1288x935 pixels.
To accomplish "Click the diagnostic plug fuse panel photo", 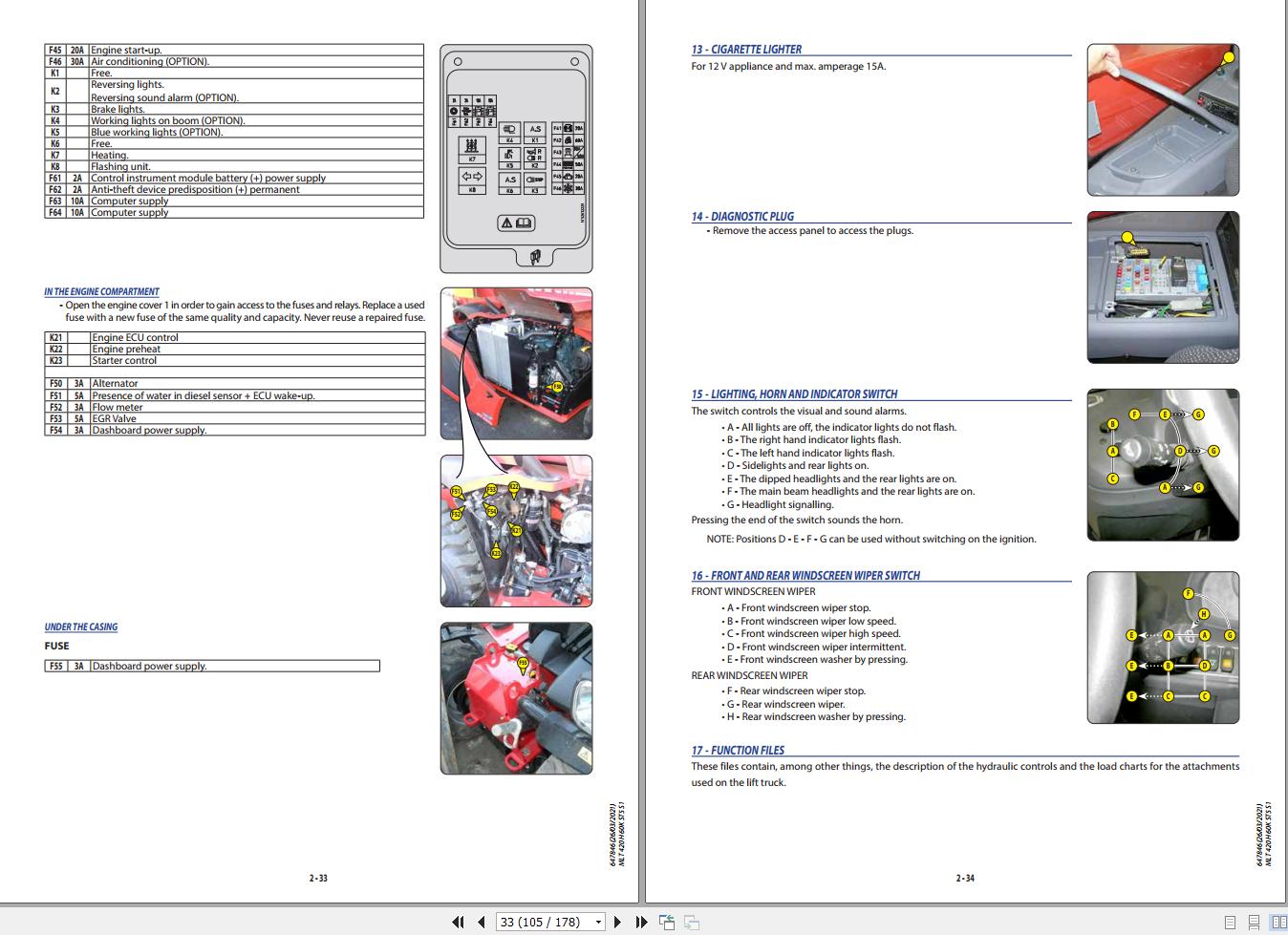I will click(1162, 287).
